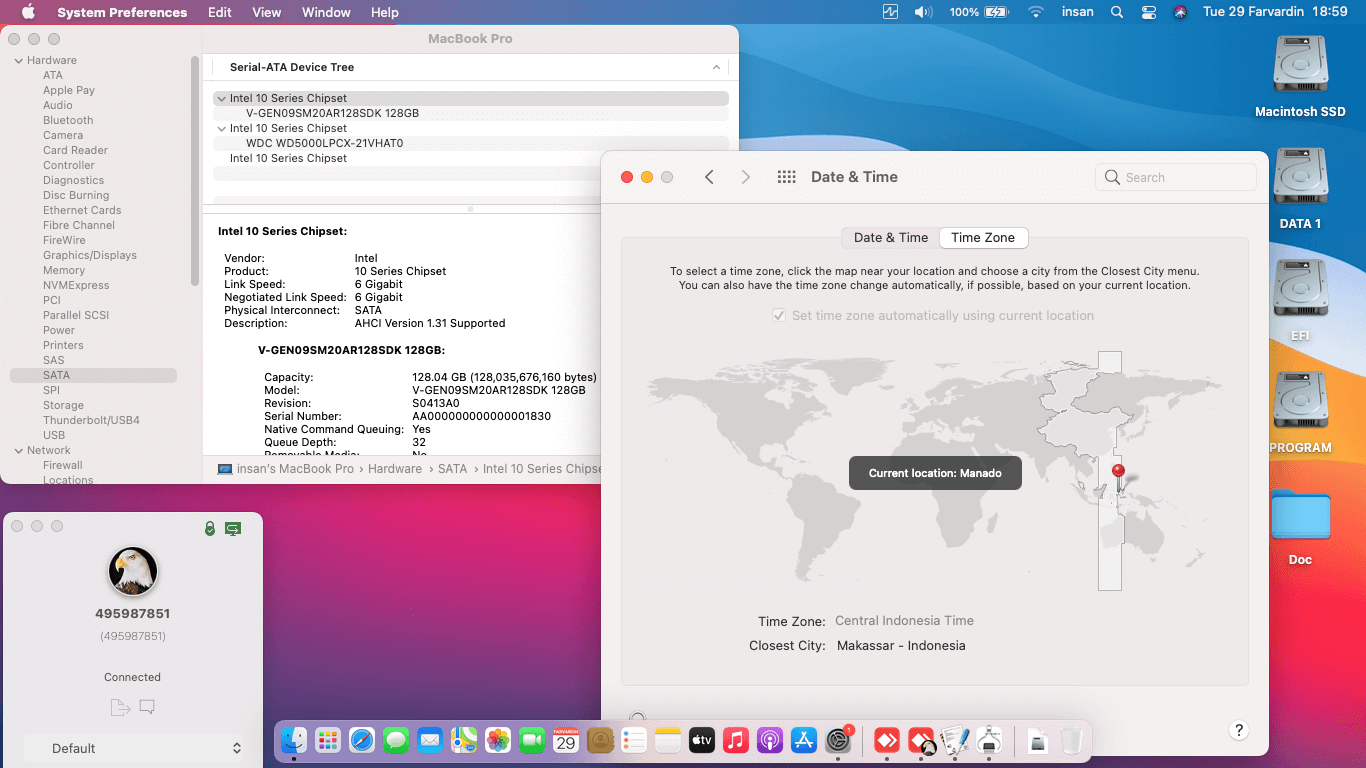Open Control Center from the menu bar
The image size is (1366, 768).
coord(1148,12)
